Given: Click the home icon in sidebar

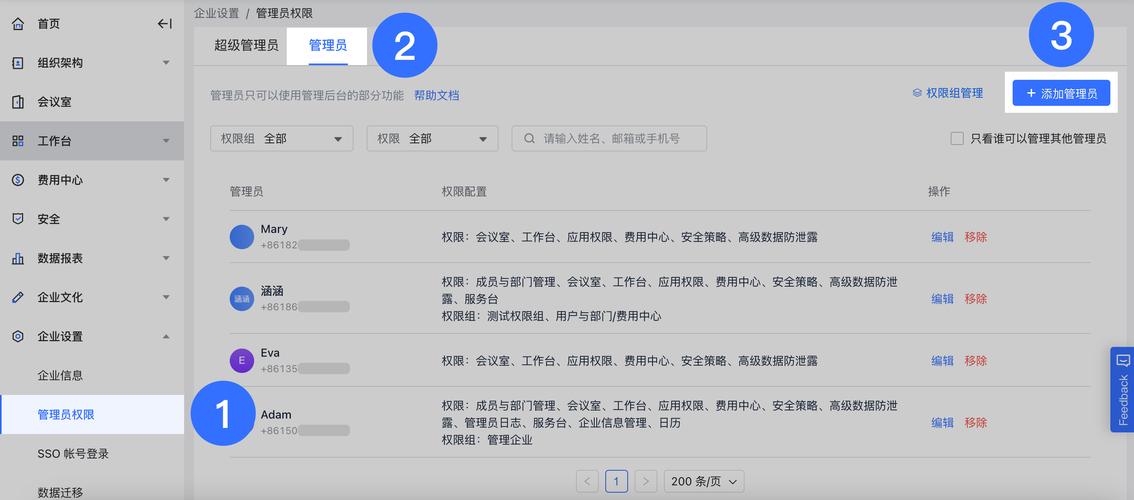Looking at the screenshot, I should click(x=18, y=24).
